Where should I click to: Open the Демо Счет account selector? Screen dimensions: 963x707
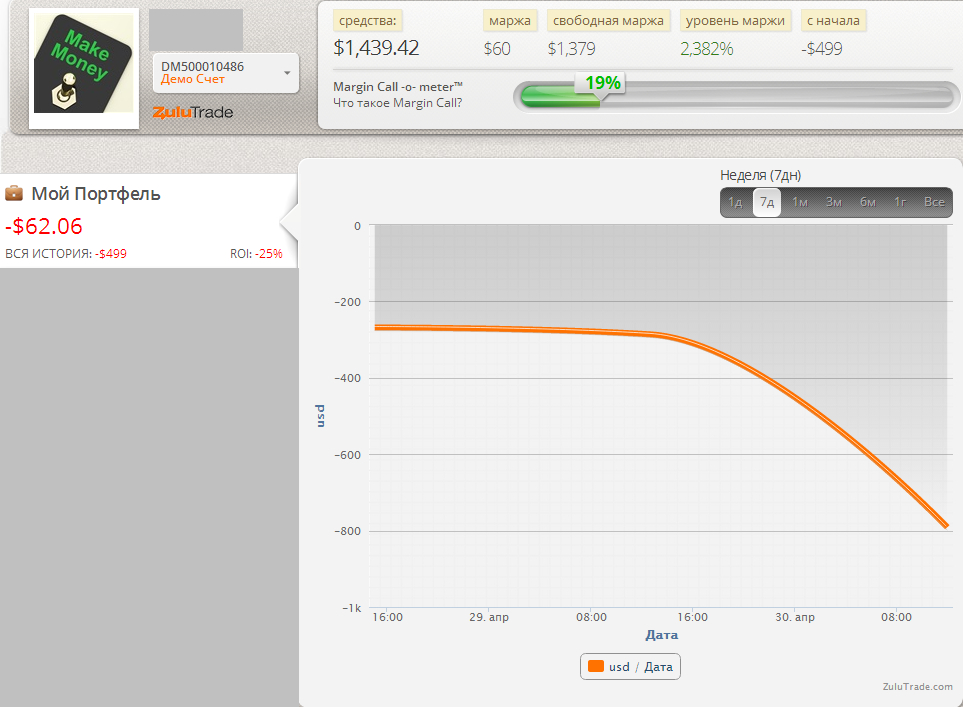(225, 73)
